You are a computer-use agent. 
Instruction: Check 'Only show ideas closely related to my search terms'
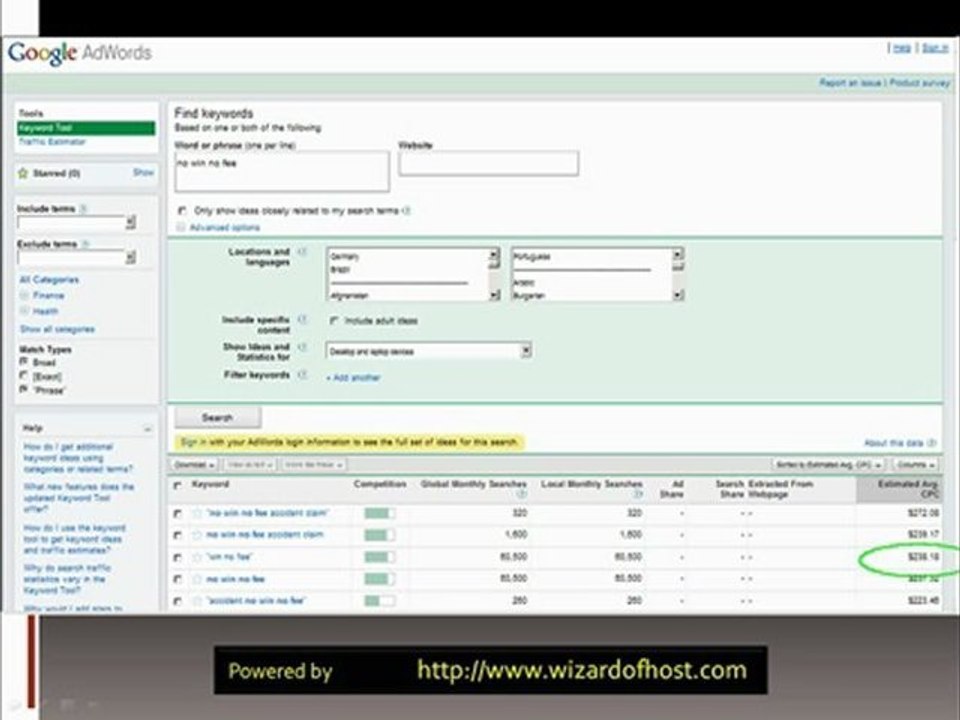coord(182,211)
